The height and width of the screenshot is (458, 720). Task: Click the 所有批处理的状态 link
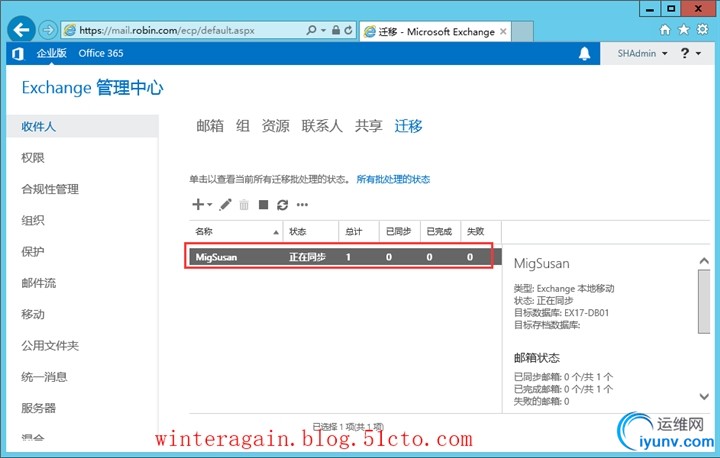coord(393,179)
